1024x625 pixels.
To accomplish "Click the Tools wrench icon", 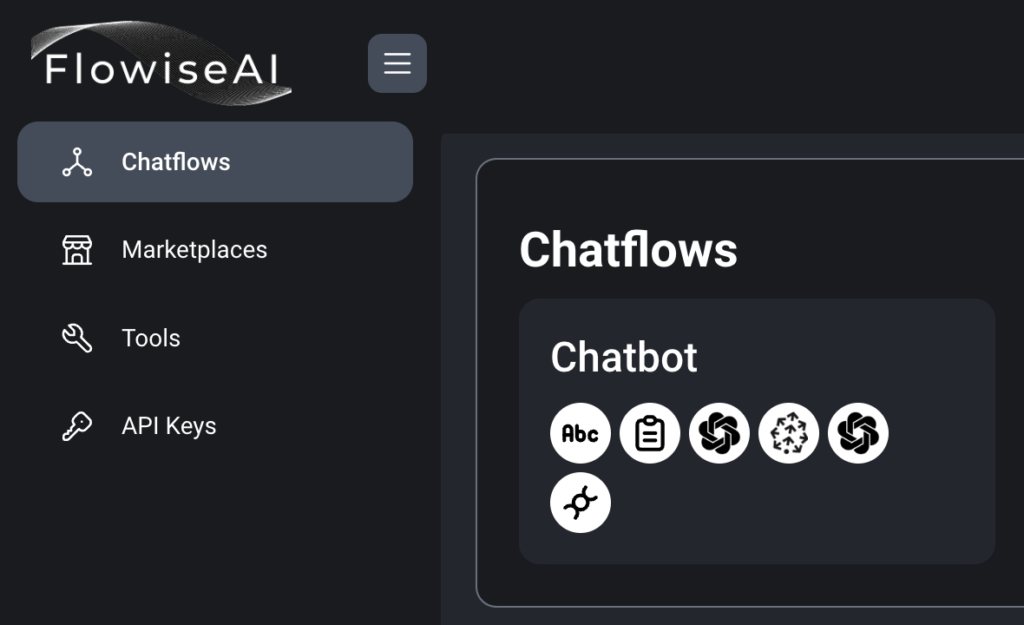I will 77,338.
